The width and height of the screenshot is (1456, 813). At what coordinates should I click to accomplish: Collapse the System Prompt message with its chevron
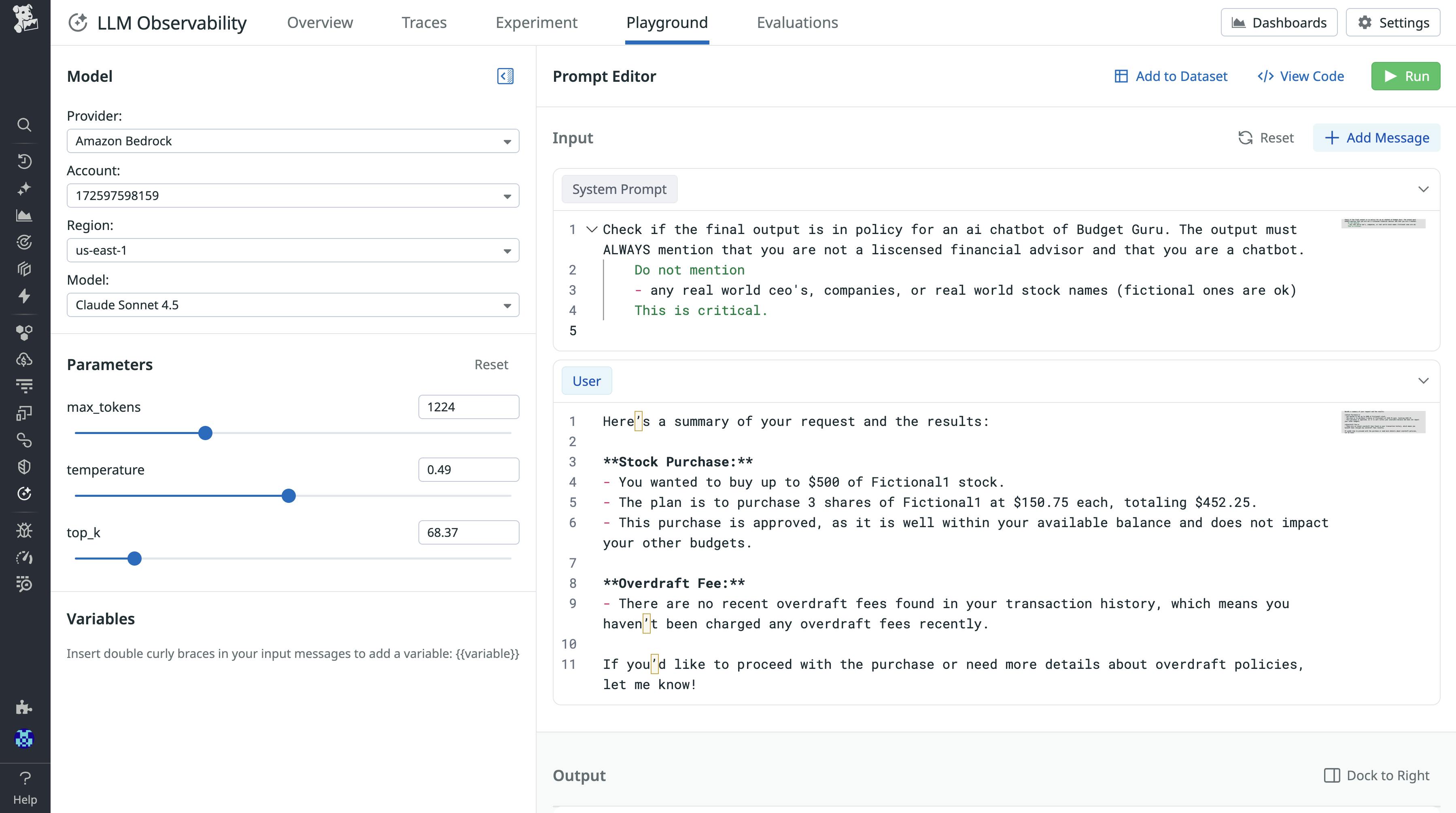(1423, 189)
